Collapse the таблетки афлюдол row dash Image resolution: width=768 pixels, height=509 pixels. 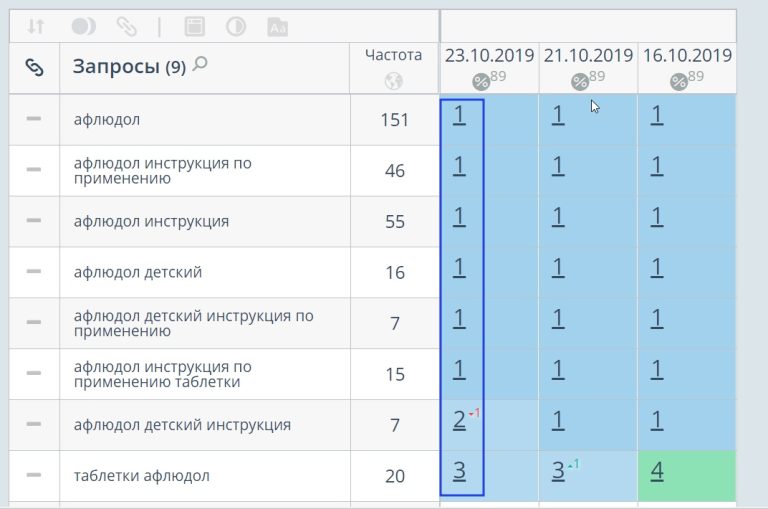tap(34, 475)
